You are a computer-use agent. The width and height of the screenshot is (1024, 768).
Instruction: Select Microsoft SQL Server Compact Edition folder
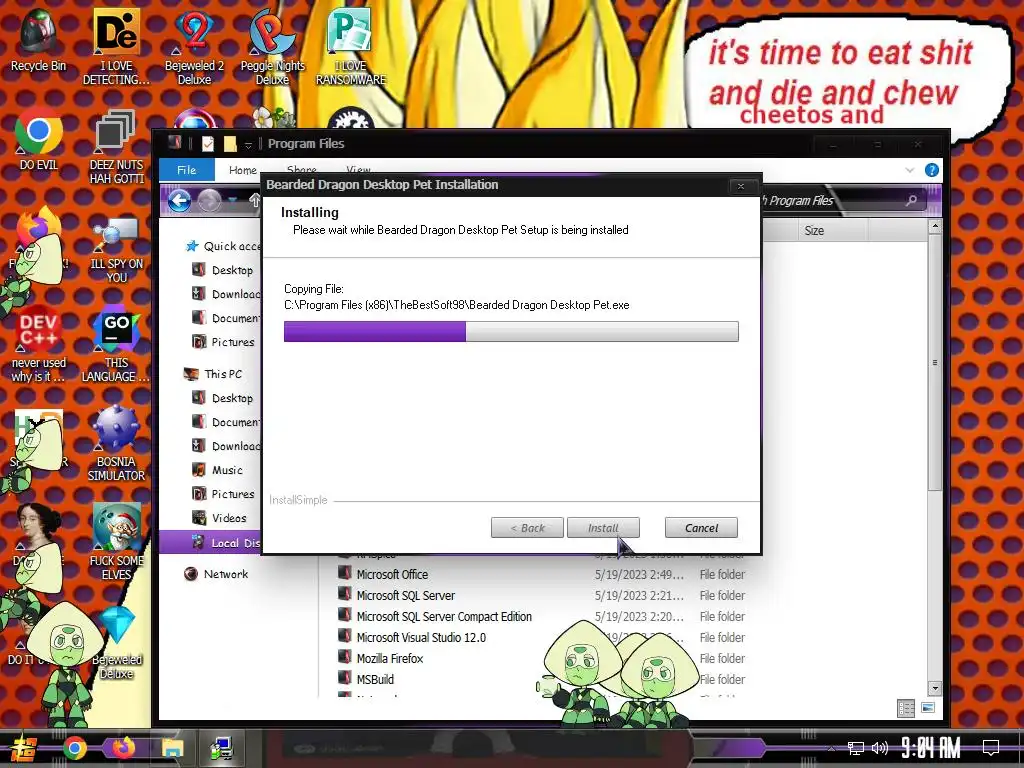444,616
